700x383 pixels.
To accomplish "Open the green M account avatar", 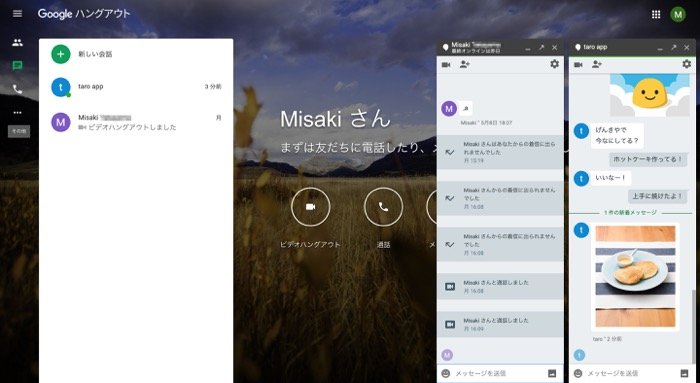I will click(678, 14).
